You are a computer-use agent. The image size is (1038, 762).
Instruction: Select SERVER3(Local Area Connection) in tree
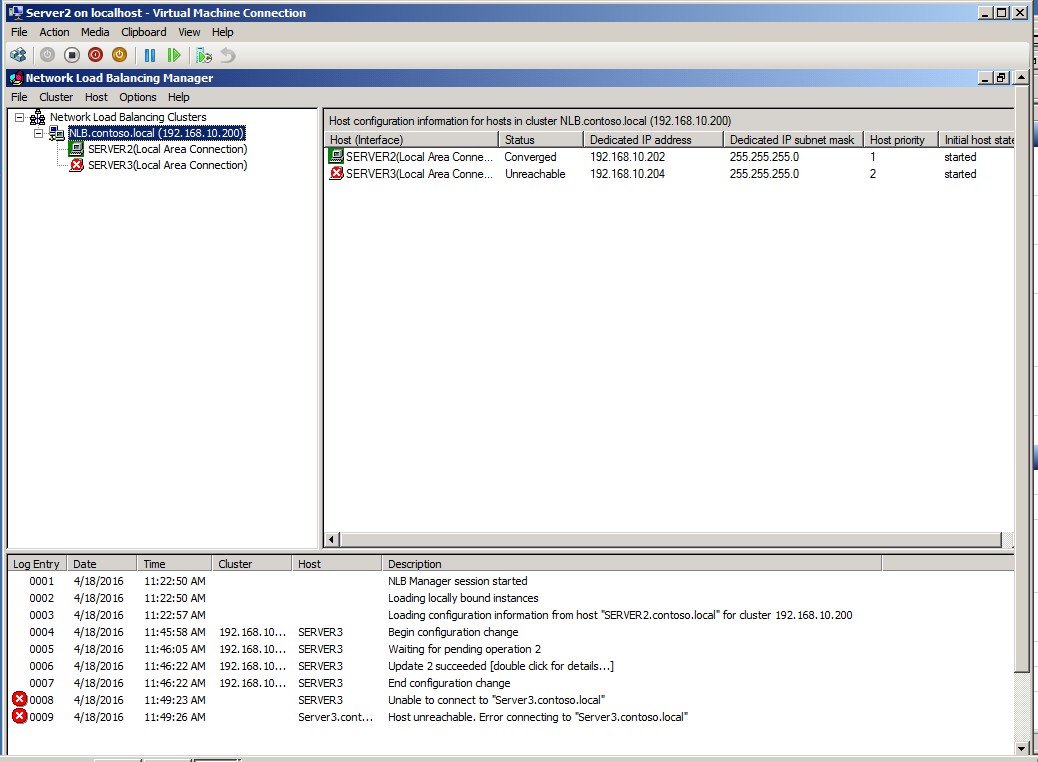167,165
